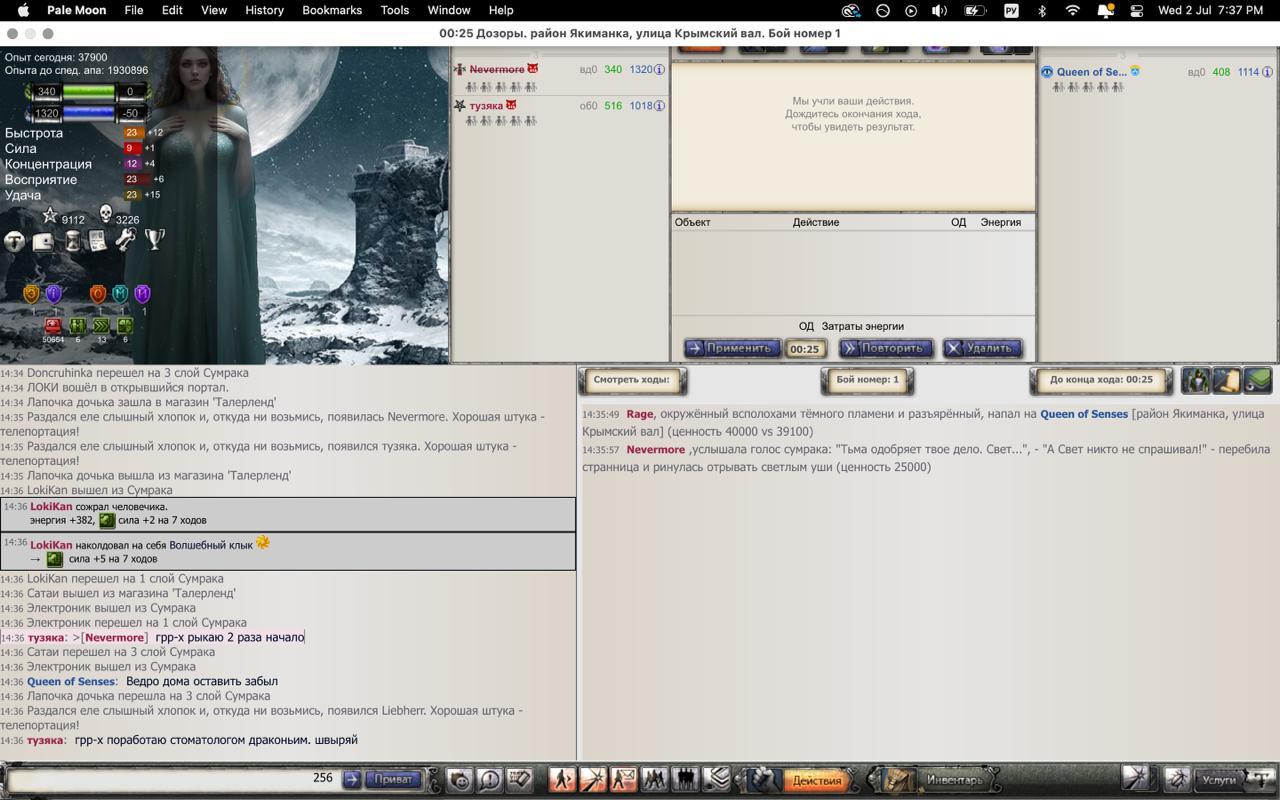
Task: Click тузяка name in team list
Action: [x=486, y=105]
